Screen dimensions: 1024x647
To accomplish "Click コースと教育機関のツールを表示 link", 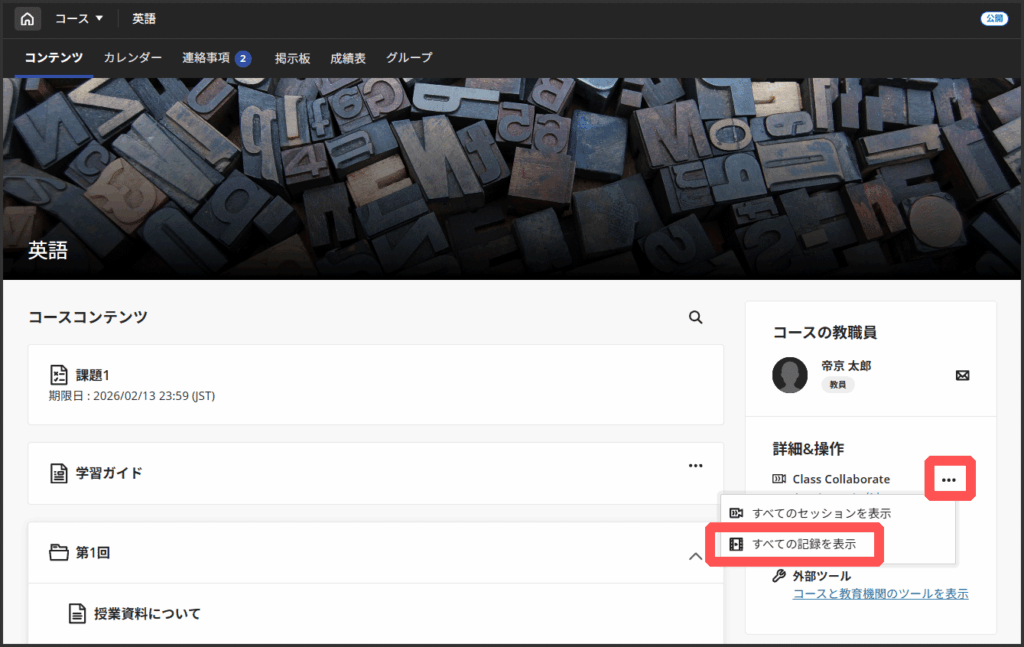I will pyautogui.click(x=880, y=593).
